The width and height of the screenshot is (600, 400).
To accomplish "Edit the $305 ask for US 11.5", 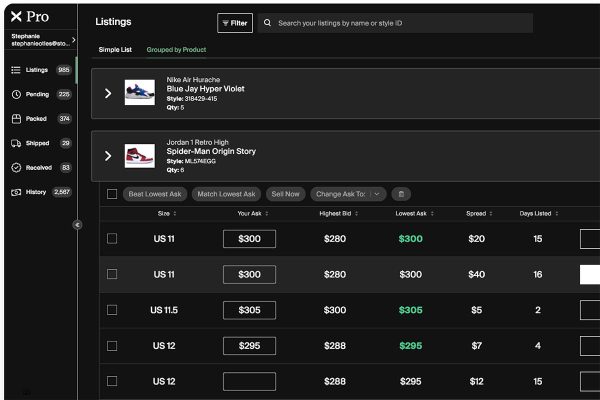I will tap(249, 310).
